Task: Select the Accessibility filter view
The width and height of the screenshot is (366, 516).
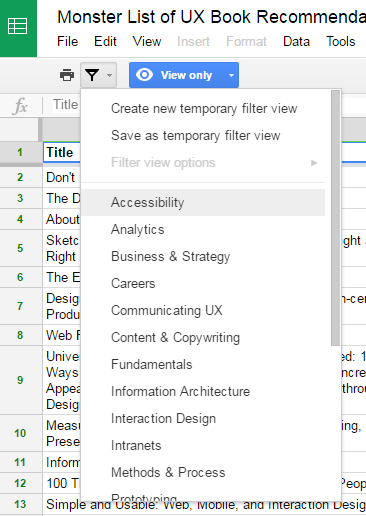Action: click(203, 202)
